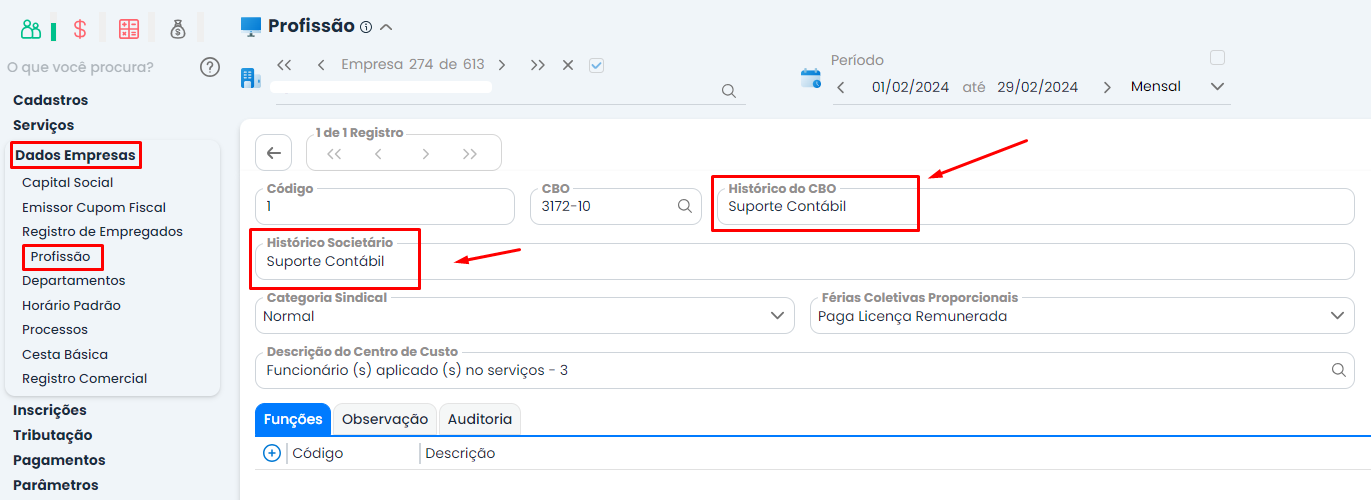The image size is (1371, 500).
Task: Add a function with plus icon
Action: tap(271, 453)
